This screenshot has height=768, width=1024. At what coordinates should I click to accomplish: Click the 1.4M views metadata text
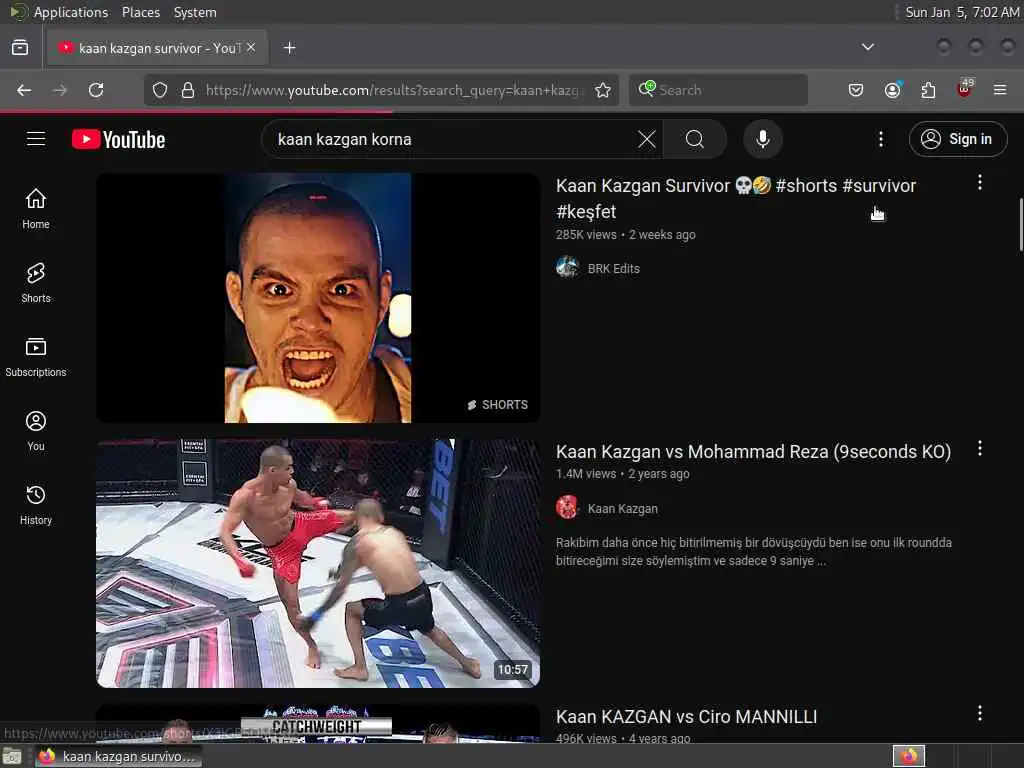(x=586, y=473)
